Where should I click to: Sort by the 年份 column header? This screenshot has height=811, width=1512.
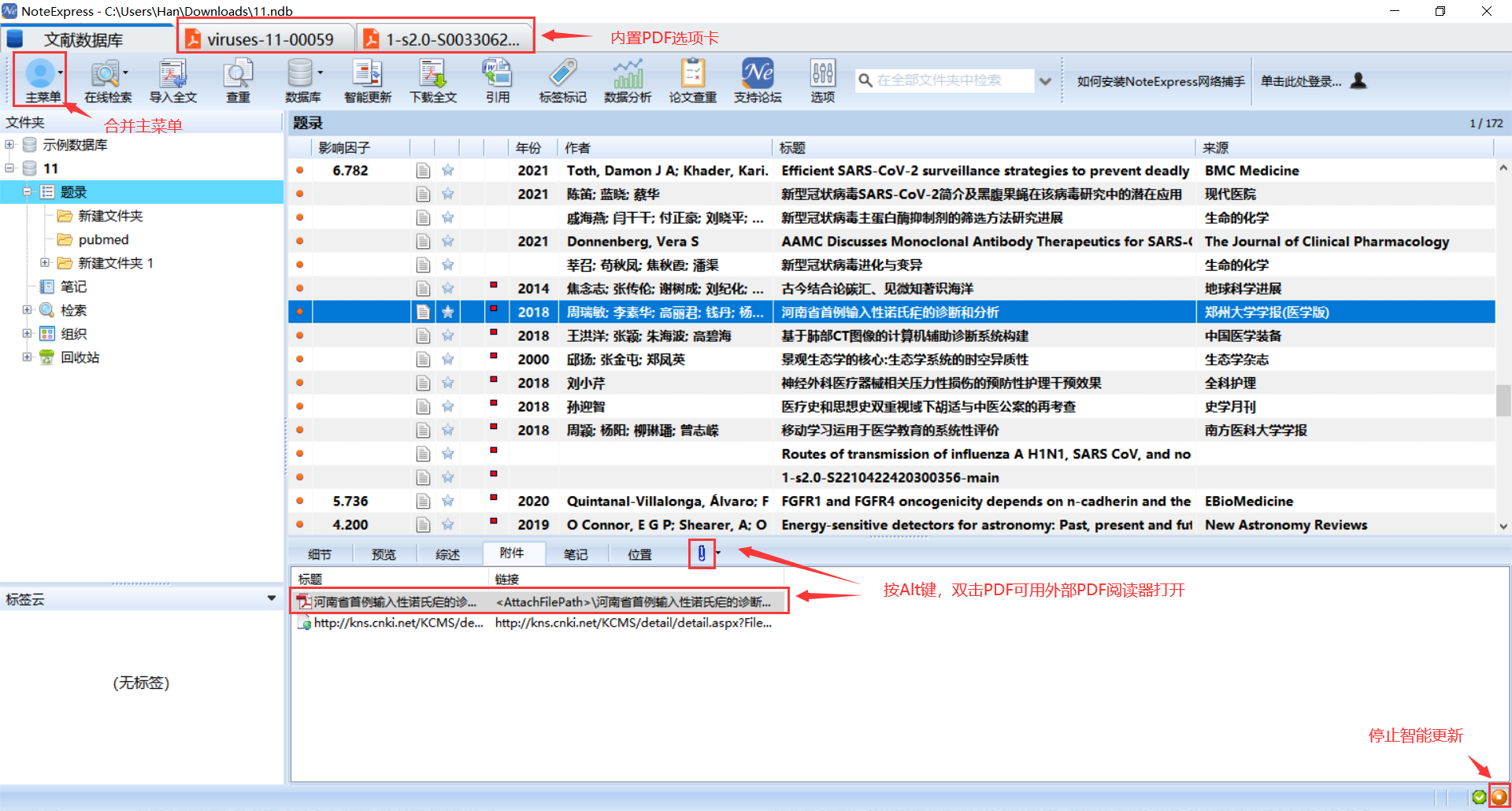click(x=533, y=147)
